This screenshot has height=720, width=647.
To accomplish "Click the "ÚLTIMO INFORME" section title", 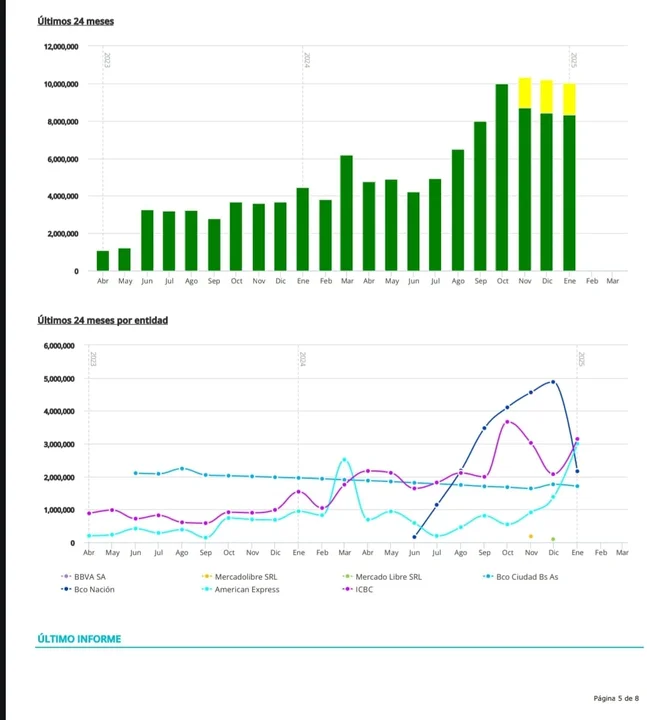I will coord(79,638).
